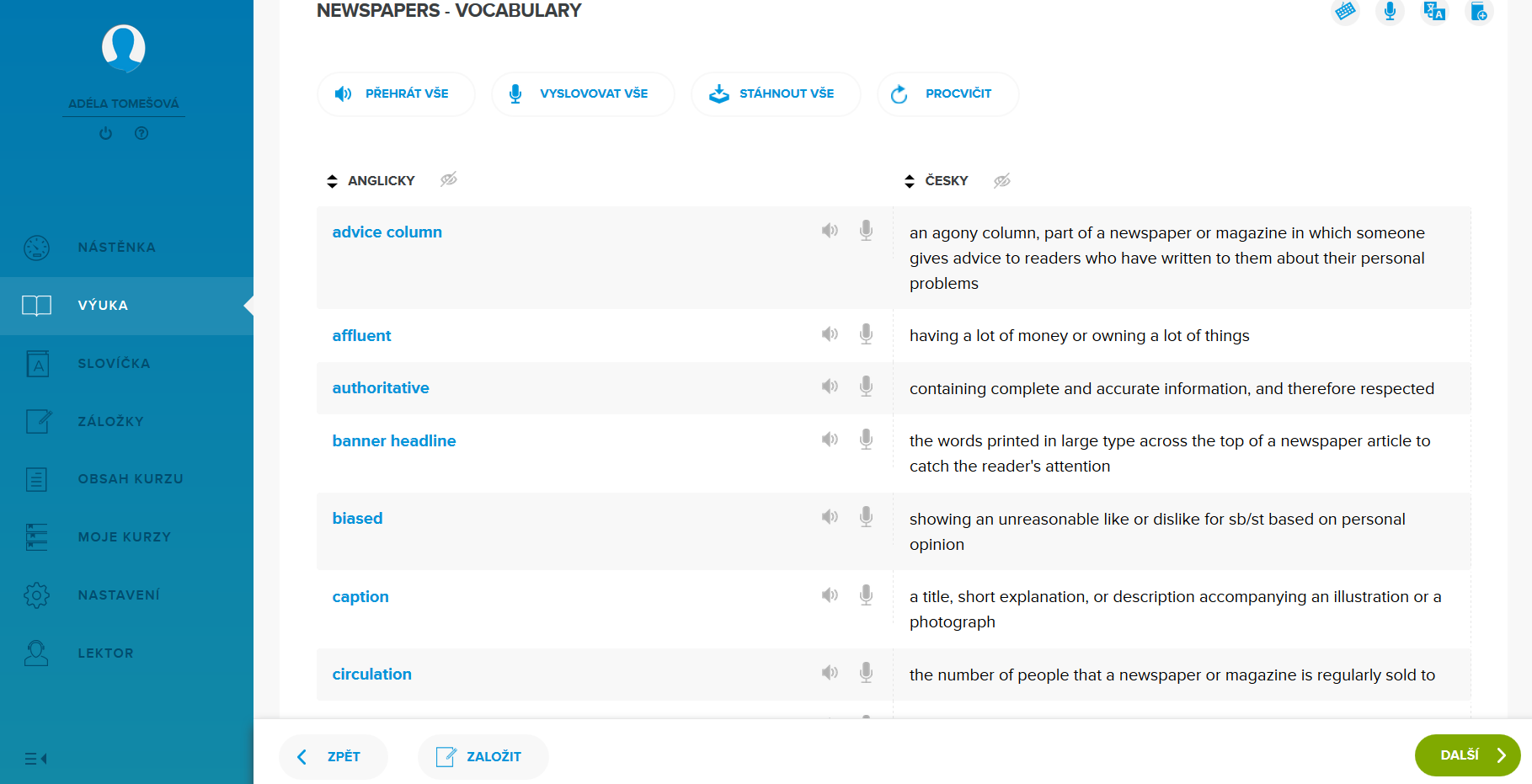The width and height of the screenshot is (1532, 784).
Task: Hide the ČESKY column with eye icon
Action: click(1001, 181)
